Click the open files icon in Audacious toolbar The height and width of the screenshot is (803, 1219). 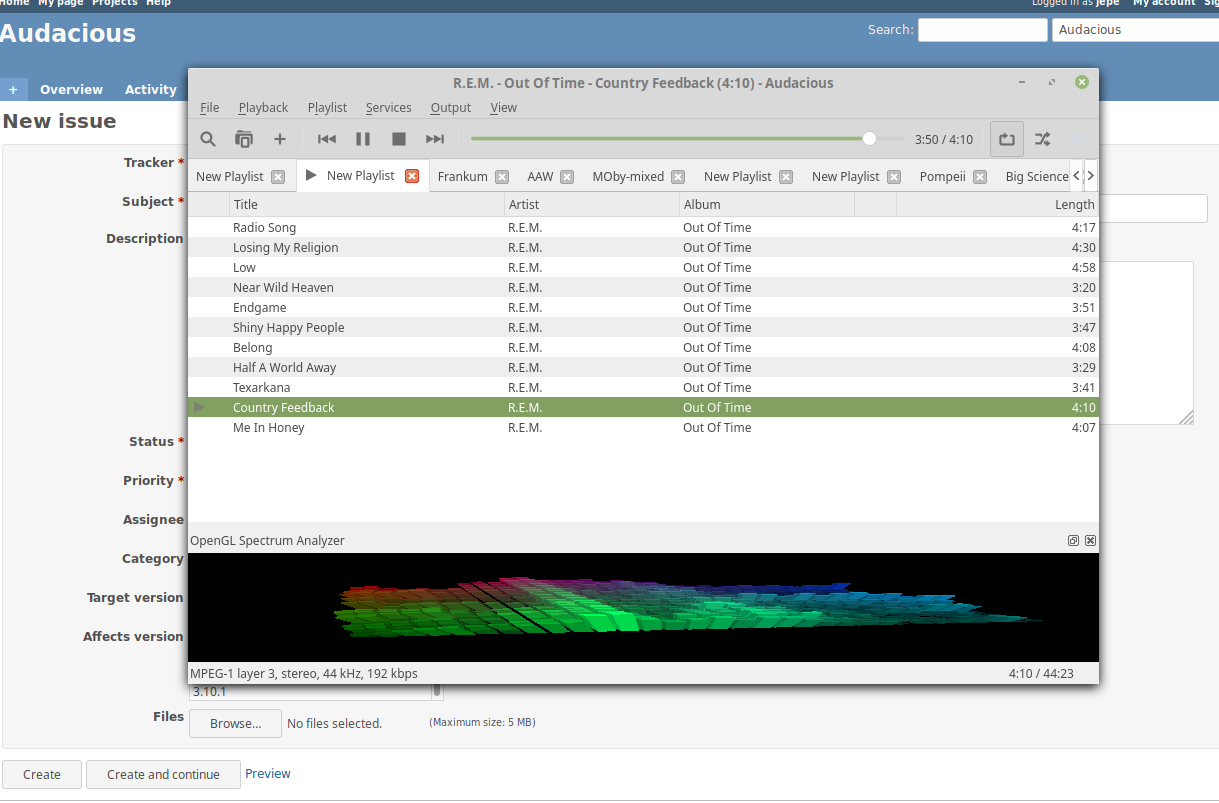pos(243,139)
